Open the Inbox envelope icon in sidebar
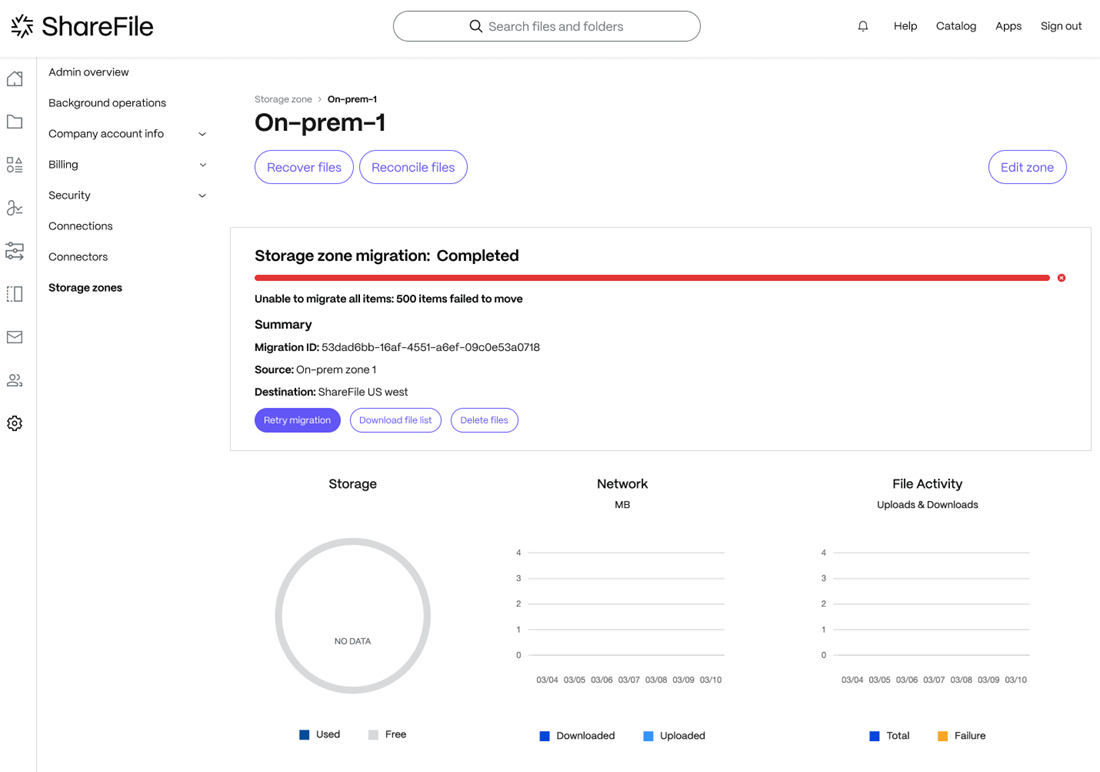The width and height of the screenshot is (1100, 772). pyautogui.click(x=15, y=337)
